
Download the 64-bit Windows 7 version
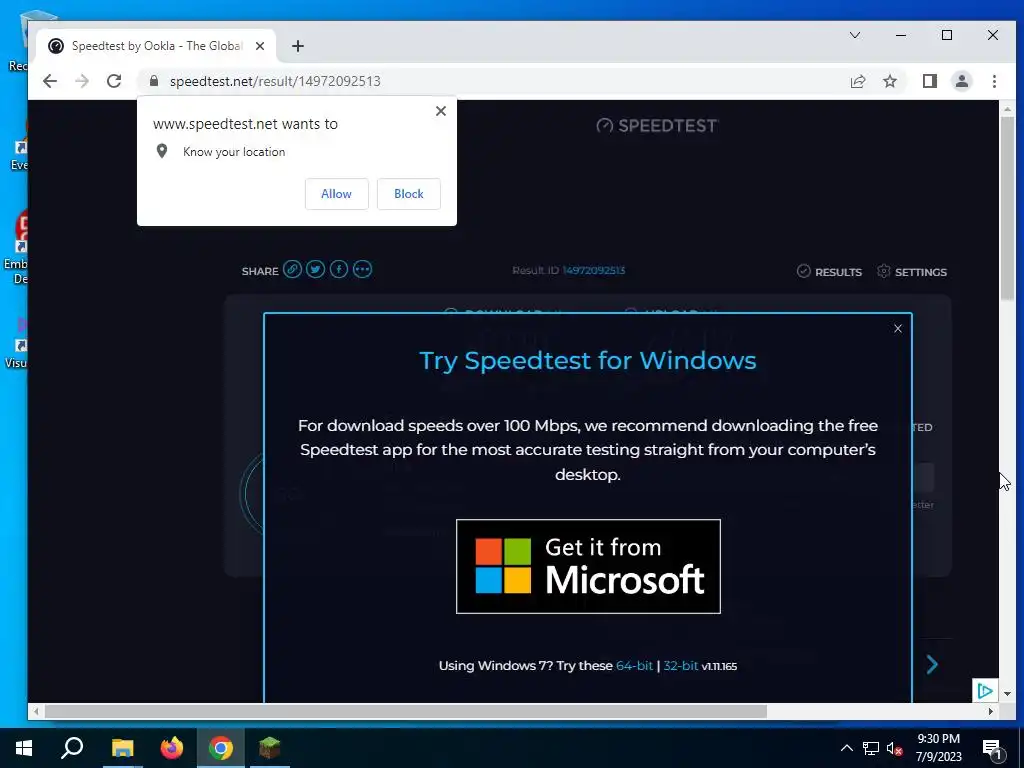pos(634,665)
